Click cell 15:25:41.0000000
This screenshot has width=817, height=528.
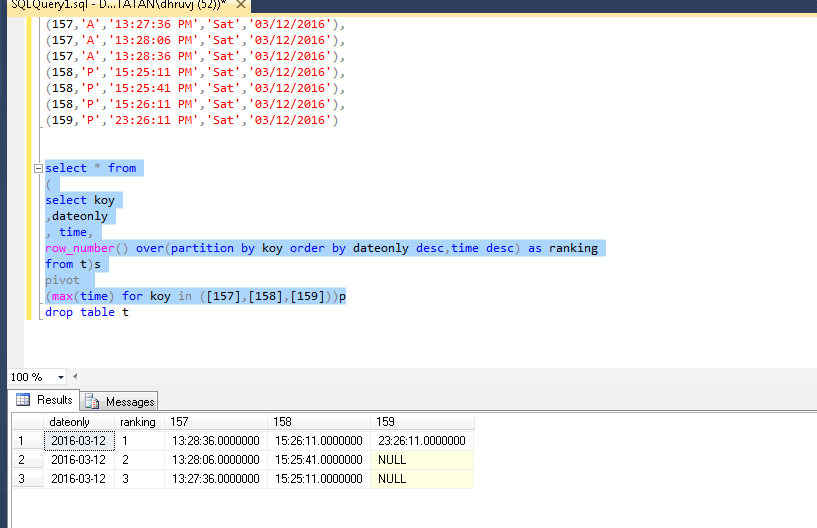tap(319, 460)
